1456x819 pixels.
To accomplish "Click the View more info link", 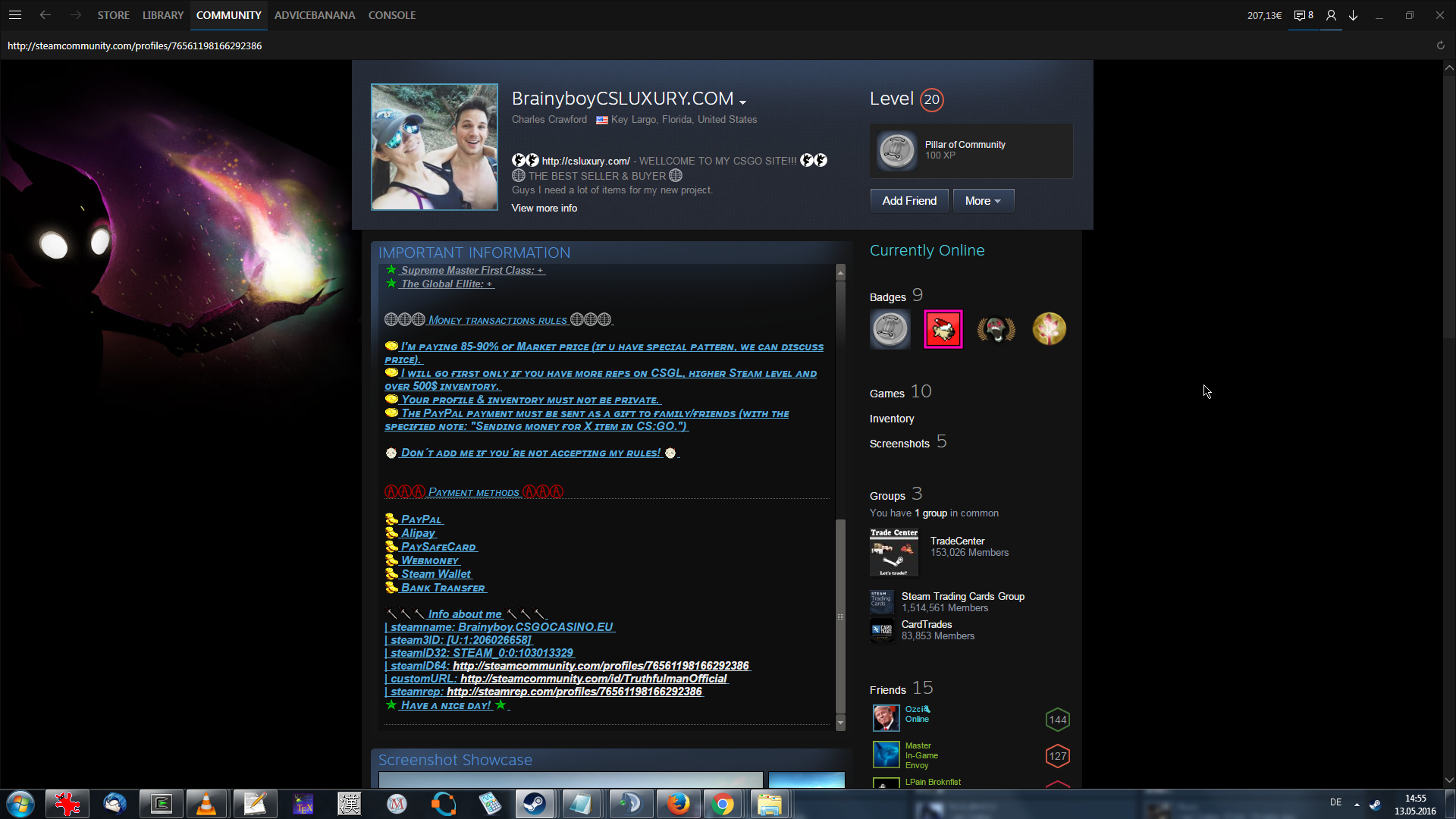I will coord(544,208).
